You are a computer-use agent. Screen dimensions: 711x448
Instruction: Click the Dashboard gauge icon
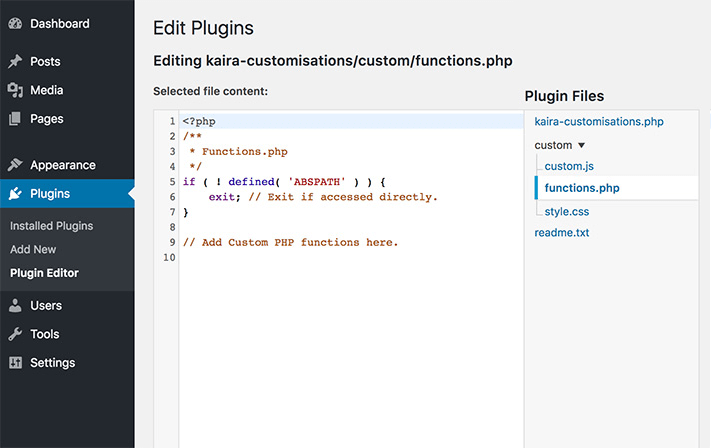click(x=15, y=24)
